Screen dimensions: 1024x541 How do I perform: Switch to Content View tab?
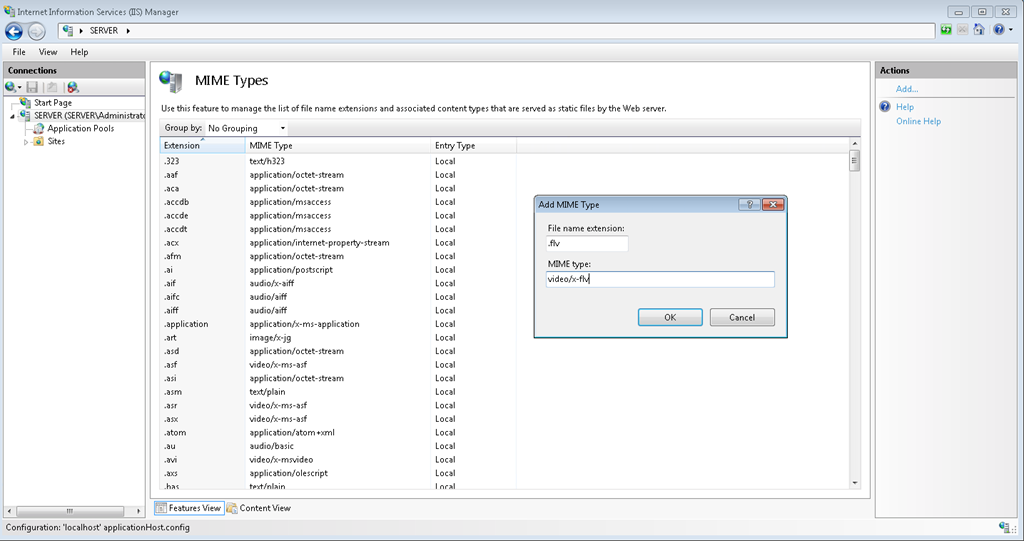pos(259,508)
